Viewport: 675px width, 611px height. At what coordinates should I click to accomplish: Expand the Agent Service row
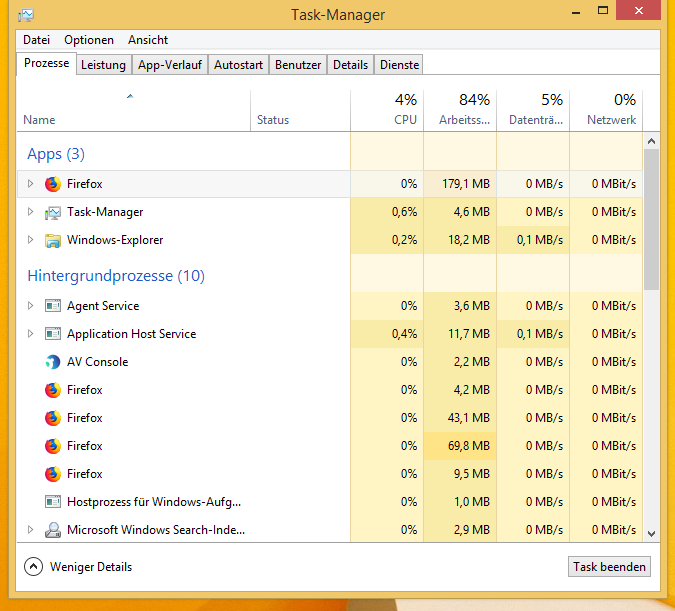(x=30, y=306)
